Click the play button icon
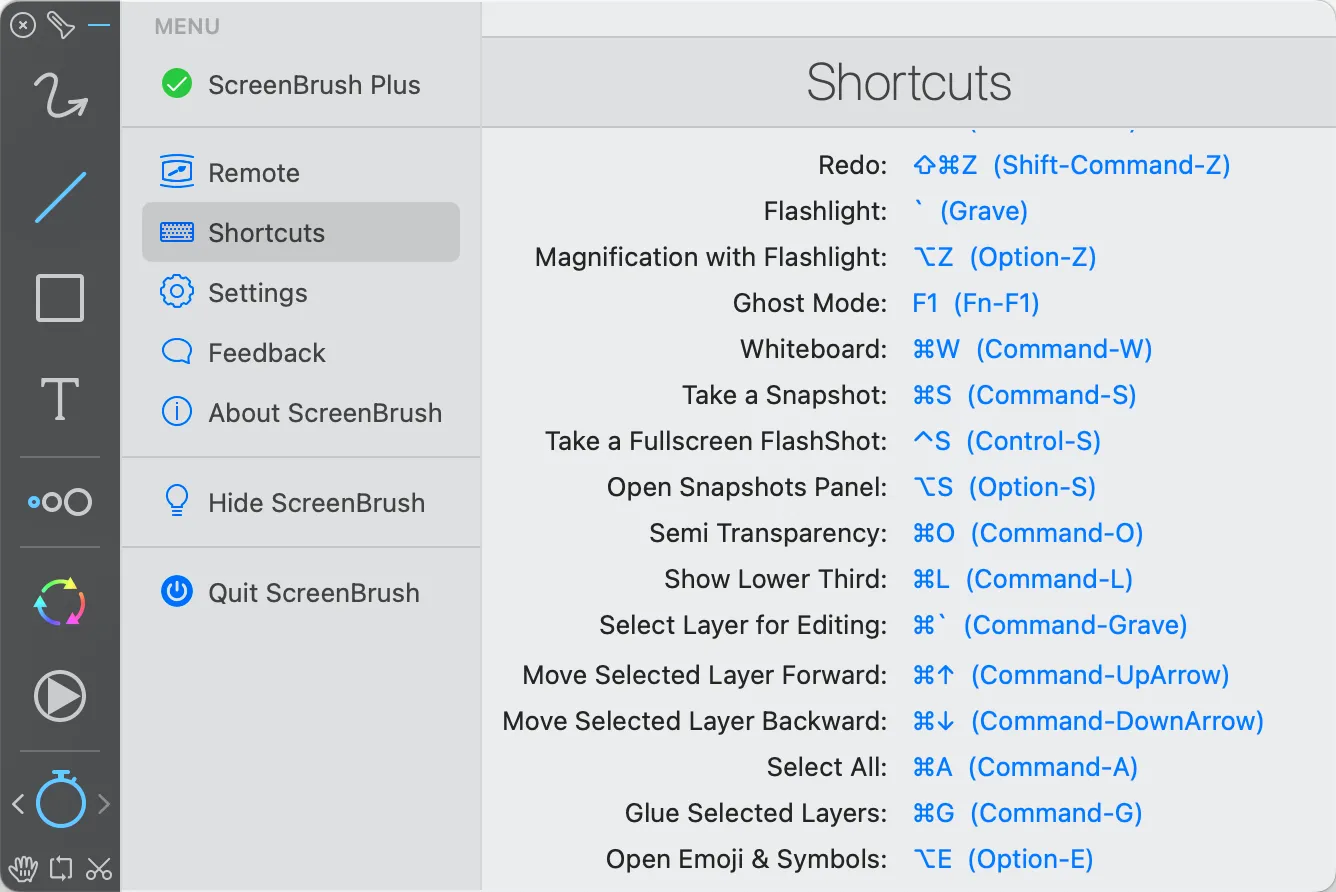Viewport: 1336px width, 892px height. click(x=60, y=696)
